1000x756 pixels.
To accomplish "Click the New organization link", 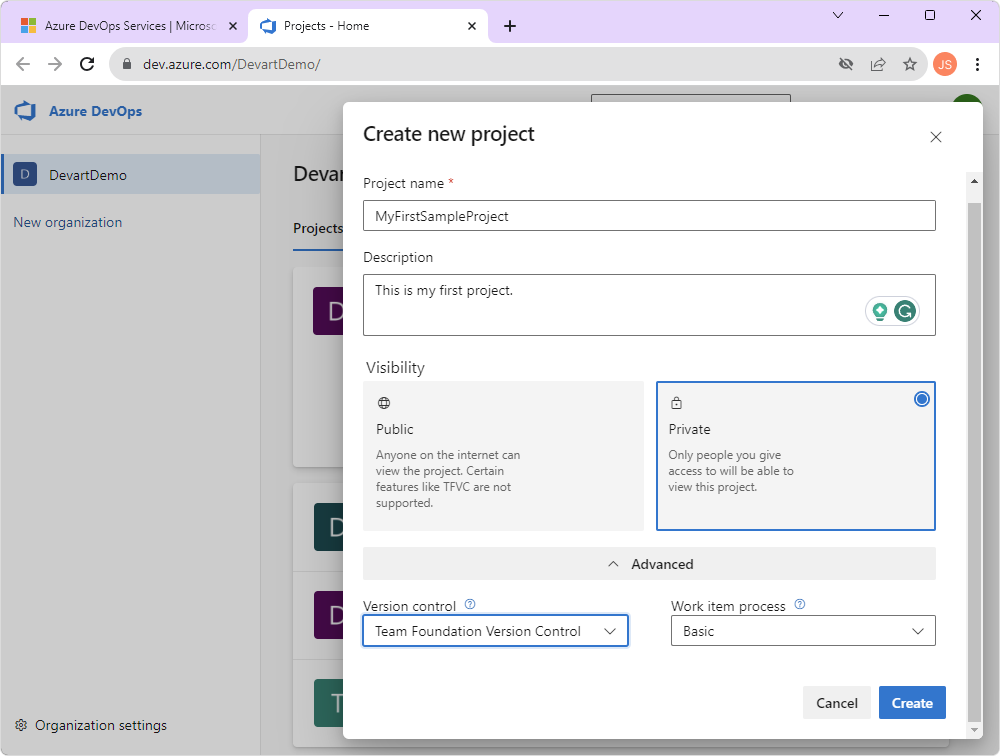I will (68, 222).
